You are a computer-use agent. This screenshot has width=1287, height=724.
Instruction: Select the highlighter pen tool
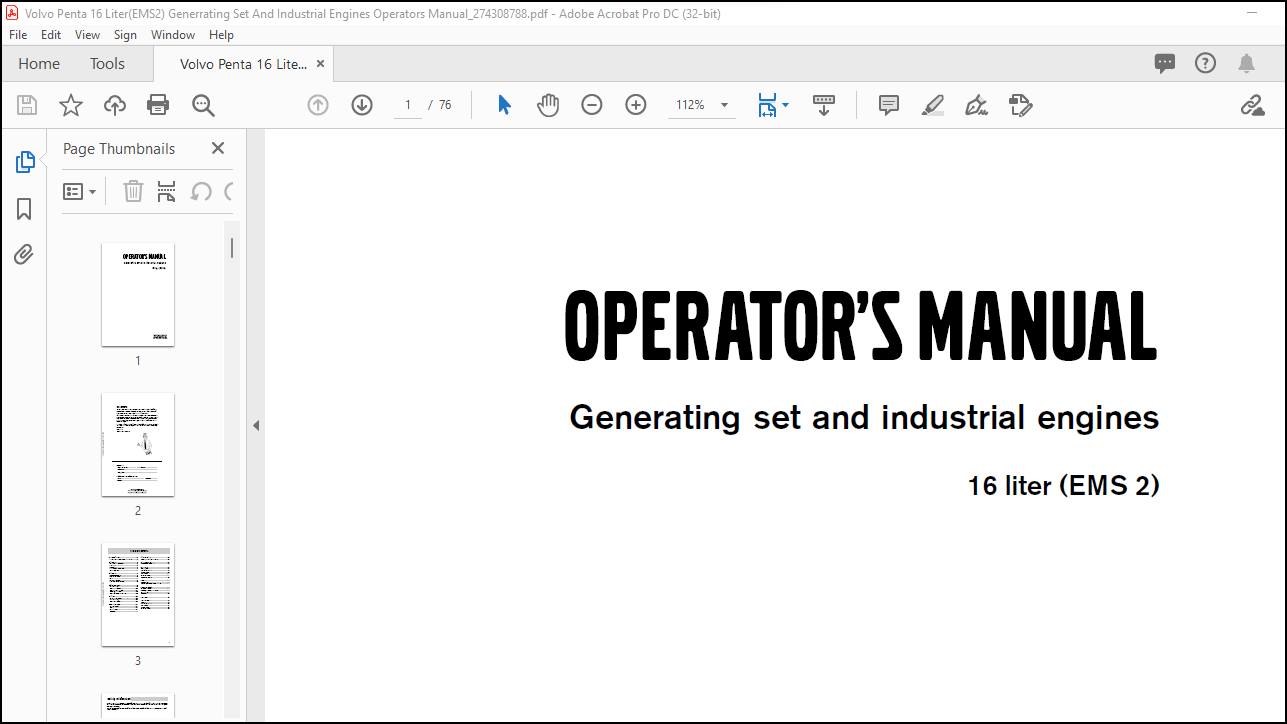click(x=933, y=105)
